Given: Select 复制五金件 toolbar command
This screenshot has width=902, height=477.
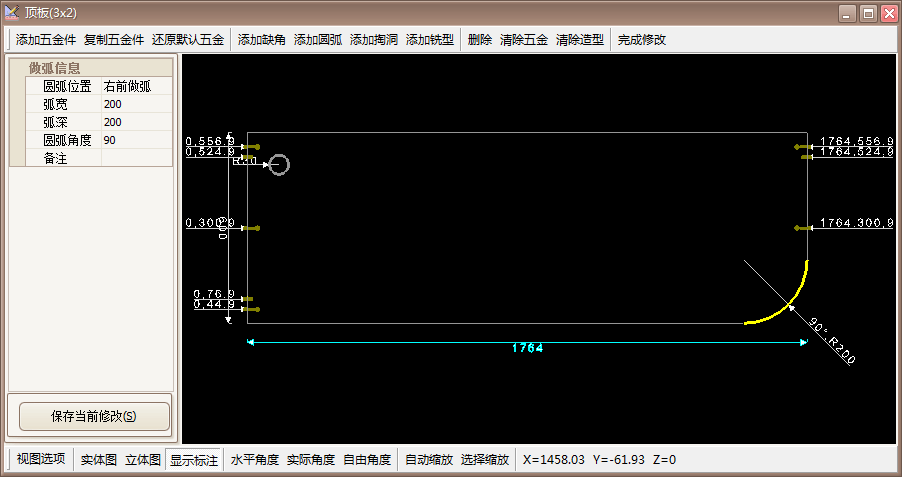Looking at the screenshot, I should [114, 40].
